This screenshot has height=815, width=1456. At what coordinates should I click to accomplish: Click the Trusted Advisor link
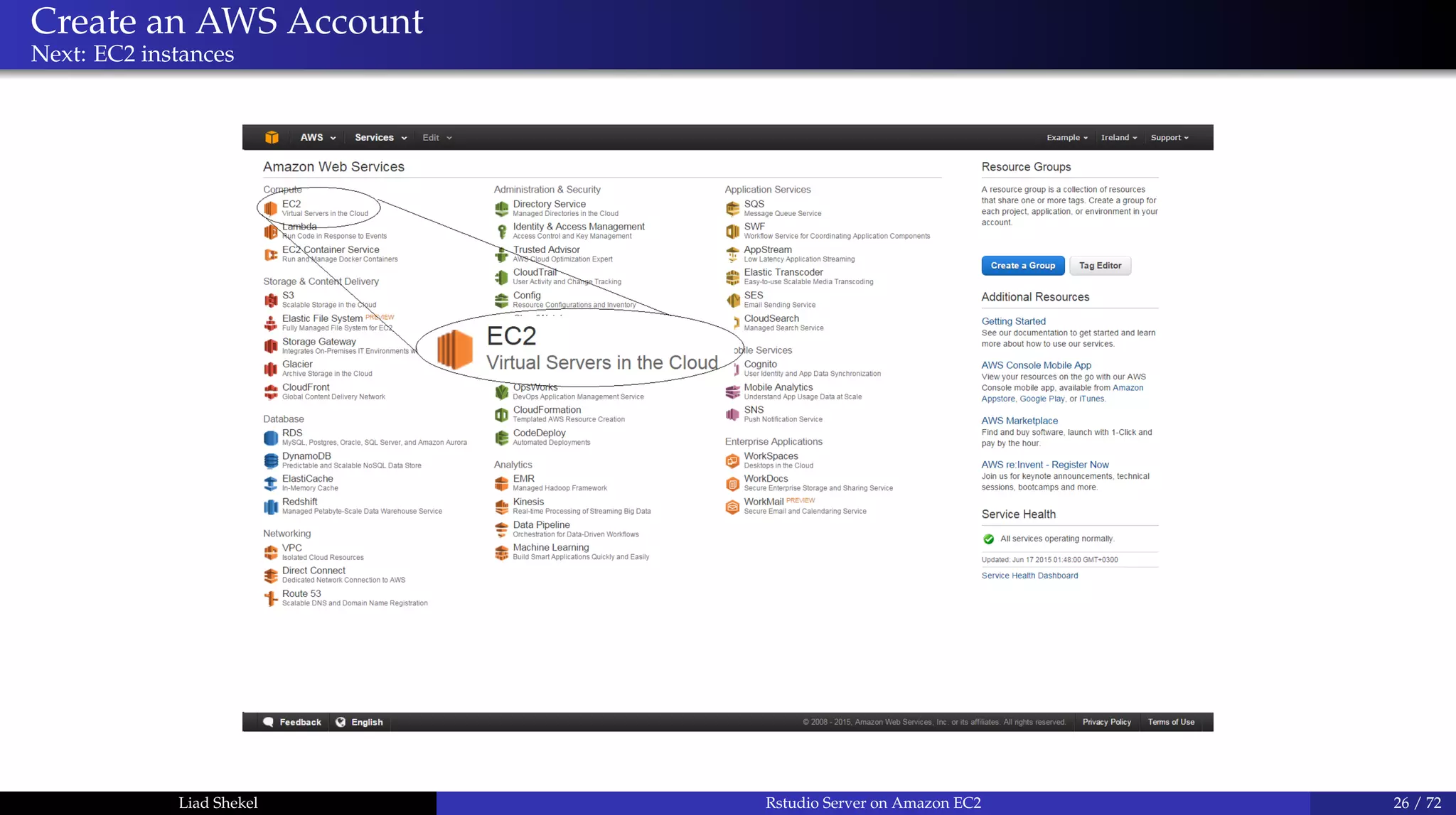pos(546,249)
